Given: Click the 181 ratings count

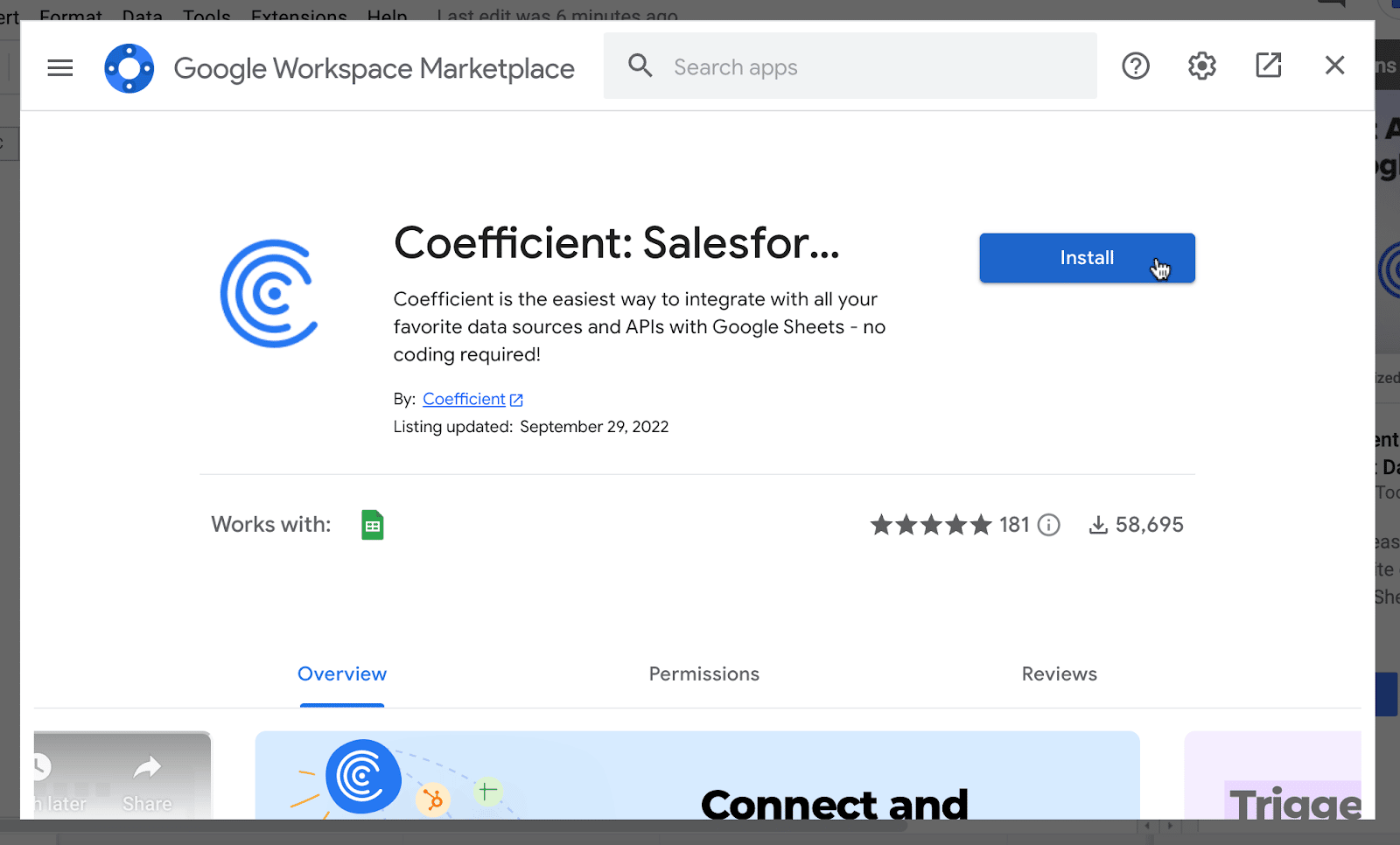Looking at the screenshot, I should pos(1014,525).
